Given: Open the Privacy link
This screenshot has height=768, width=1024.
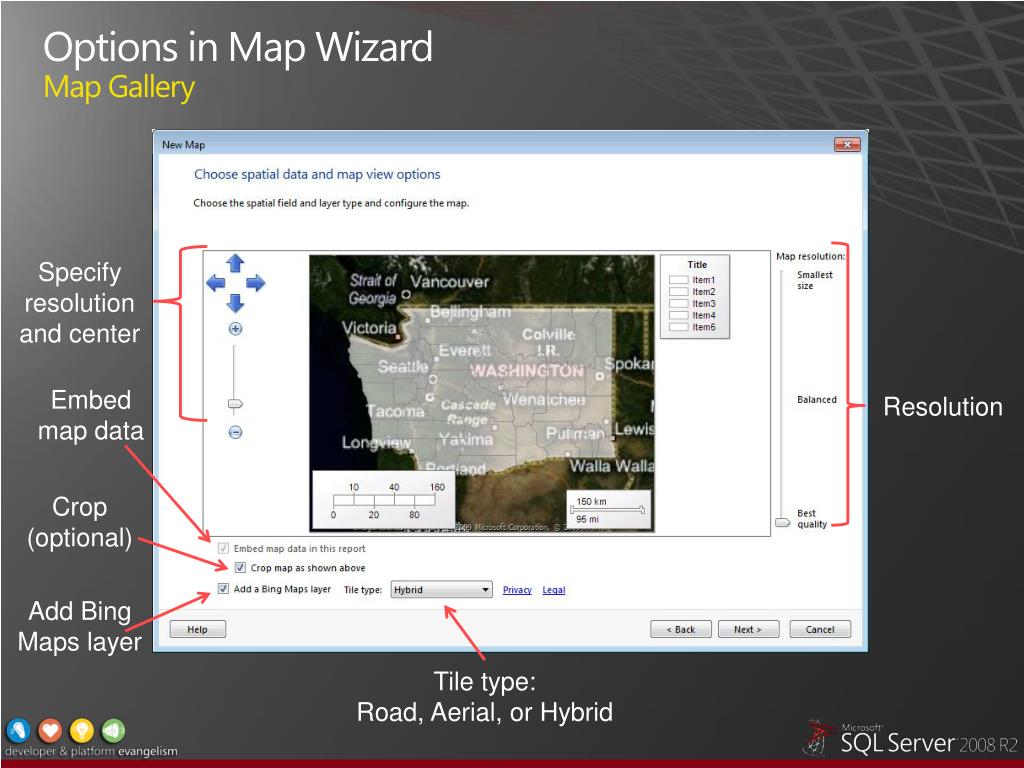Looking at the screenshot, I should pyautogui.click(x=517, y=590).
